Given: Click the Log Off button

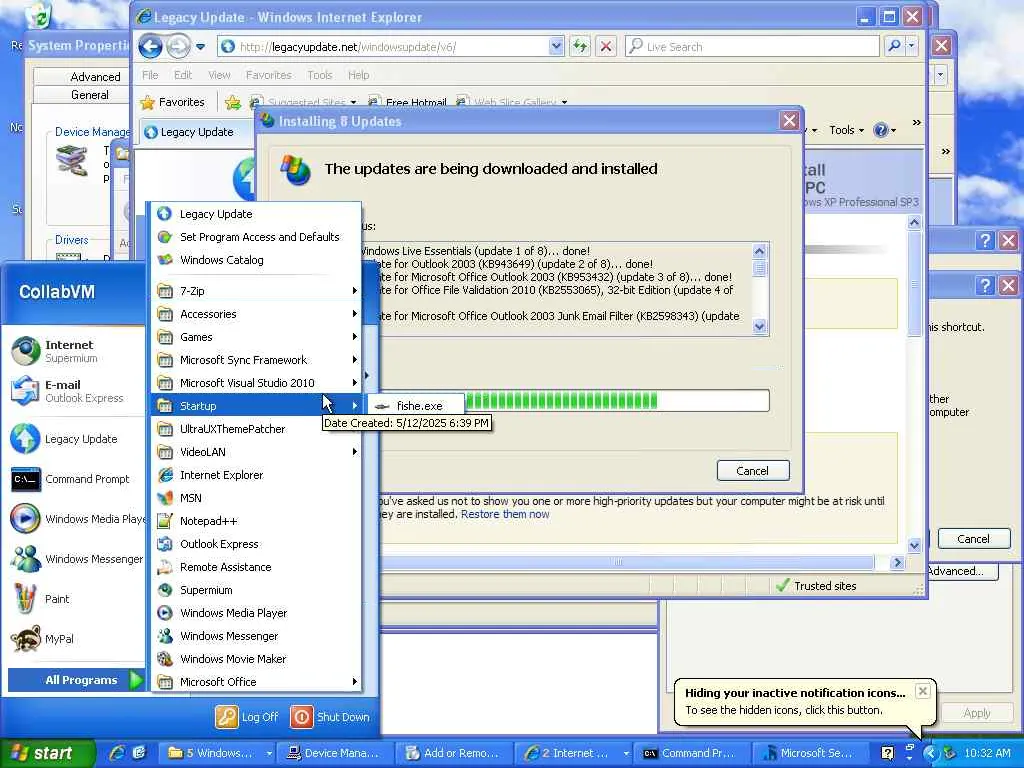Looking at the screenshot, I should click(x=247, y=716).
